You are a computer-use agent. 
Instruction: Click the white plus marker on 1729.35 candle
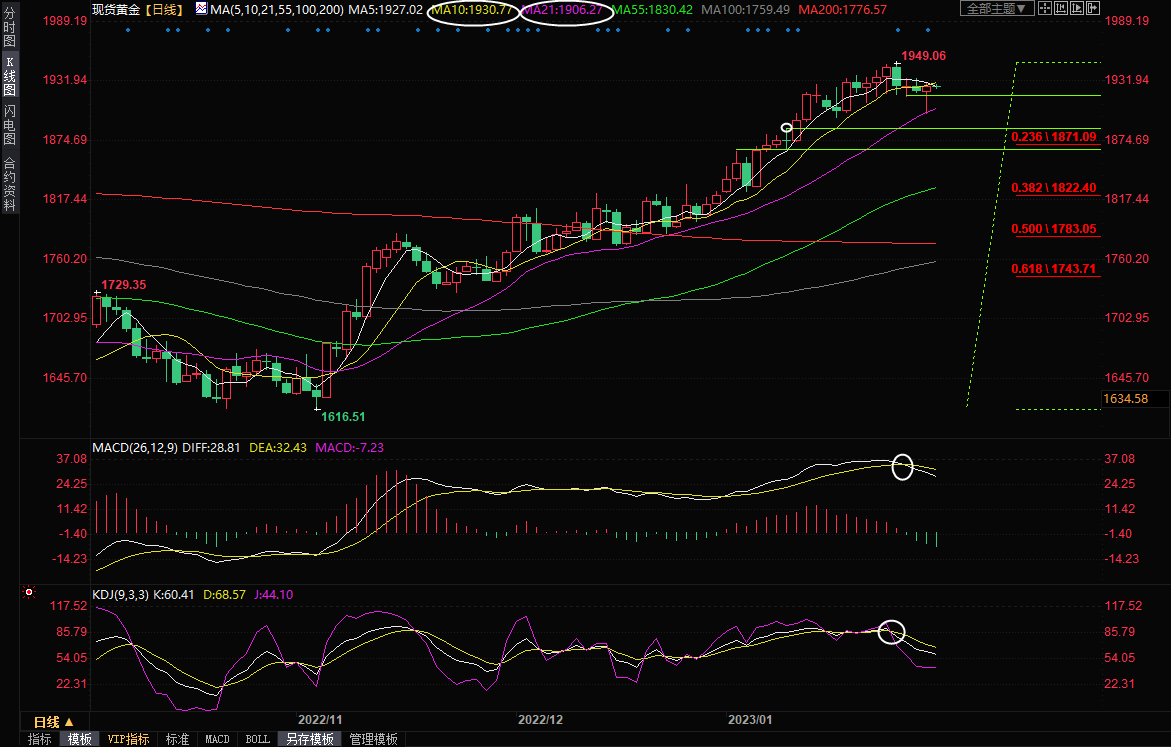(97, 293)
